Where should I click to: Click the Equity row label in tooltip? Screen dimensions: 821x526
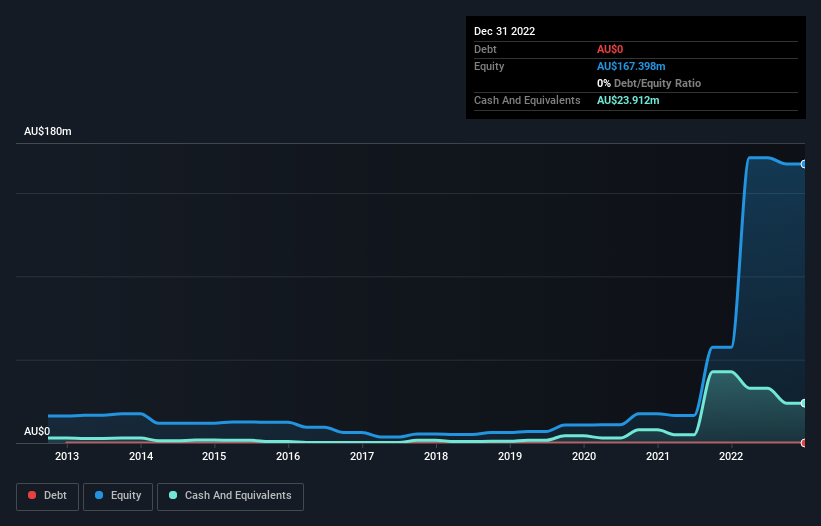tap(489, 66)
